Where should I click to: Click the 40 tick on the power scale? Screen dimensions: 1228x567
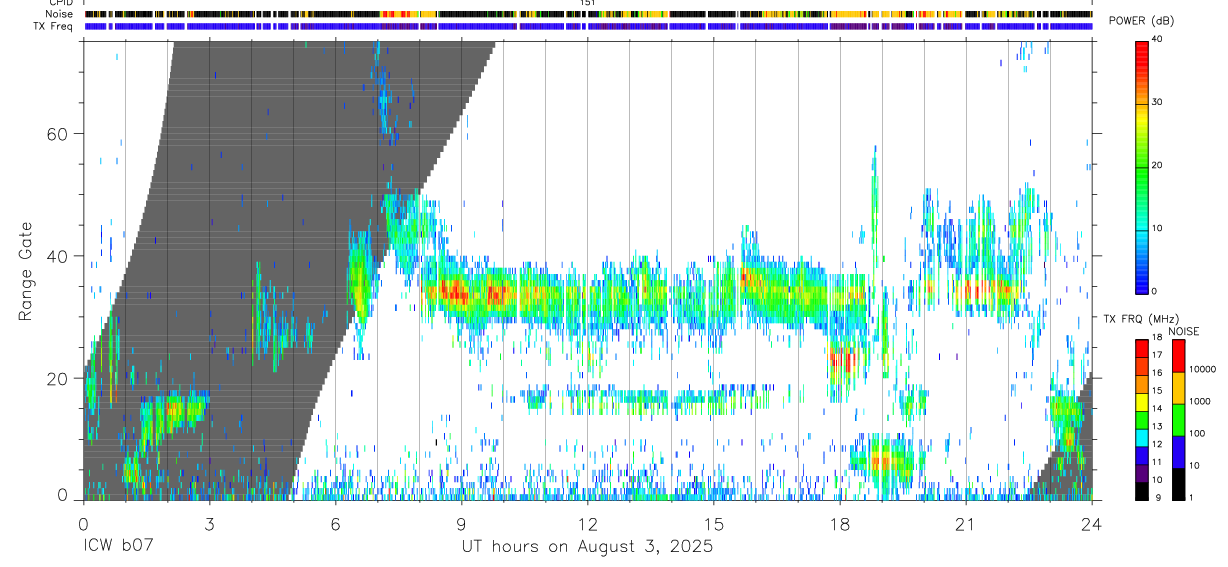1157,40
